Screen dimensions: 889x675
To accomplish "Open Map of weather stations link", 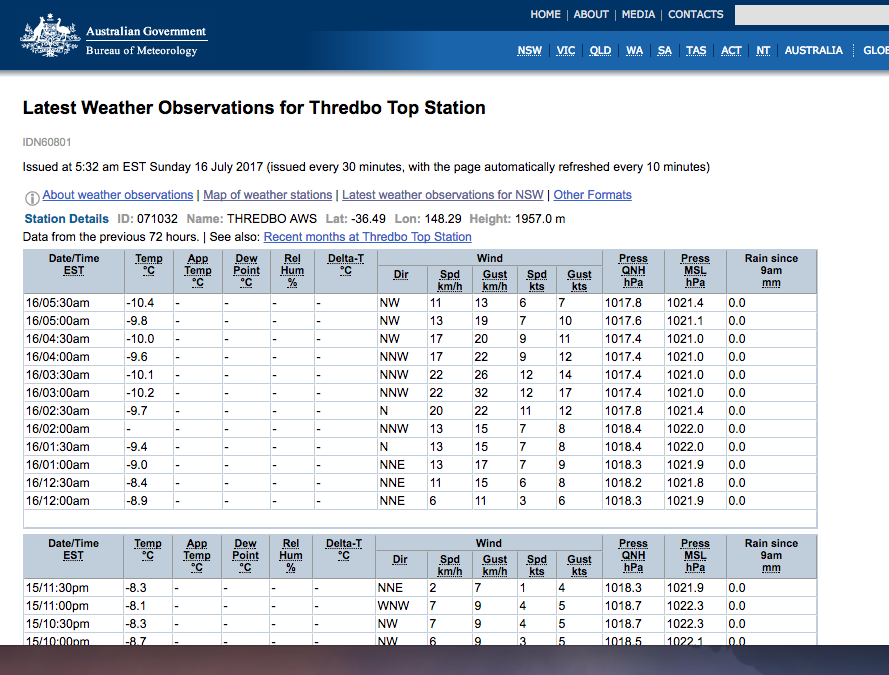I will 267,195.
